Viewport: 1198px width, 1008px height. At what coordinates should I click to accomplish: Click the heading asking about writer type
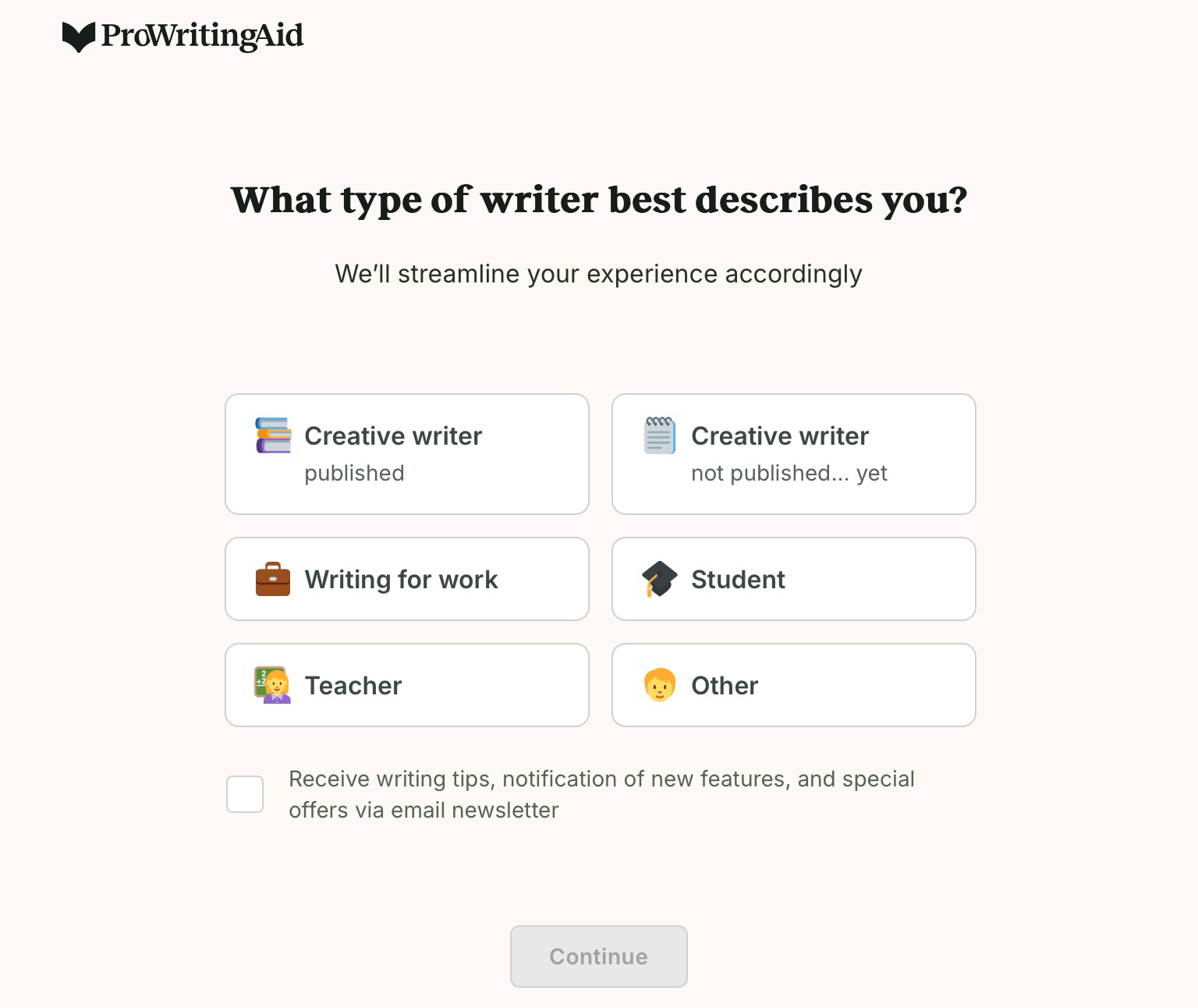(x=599, y=200)
